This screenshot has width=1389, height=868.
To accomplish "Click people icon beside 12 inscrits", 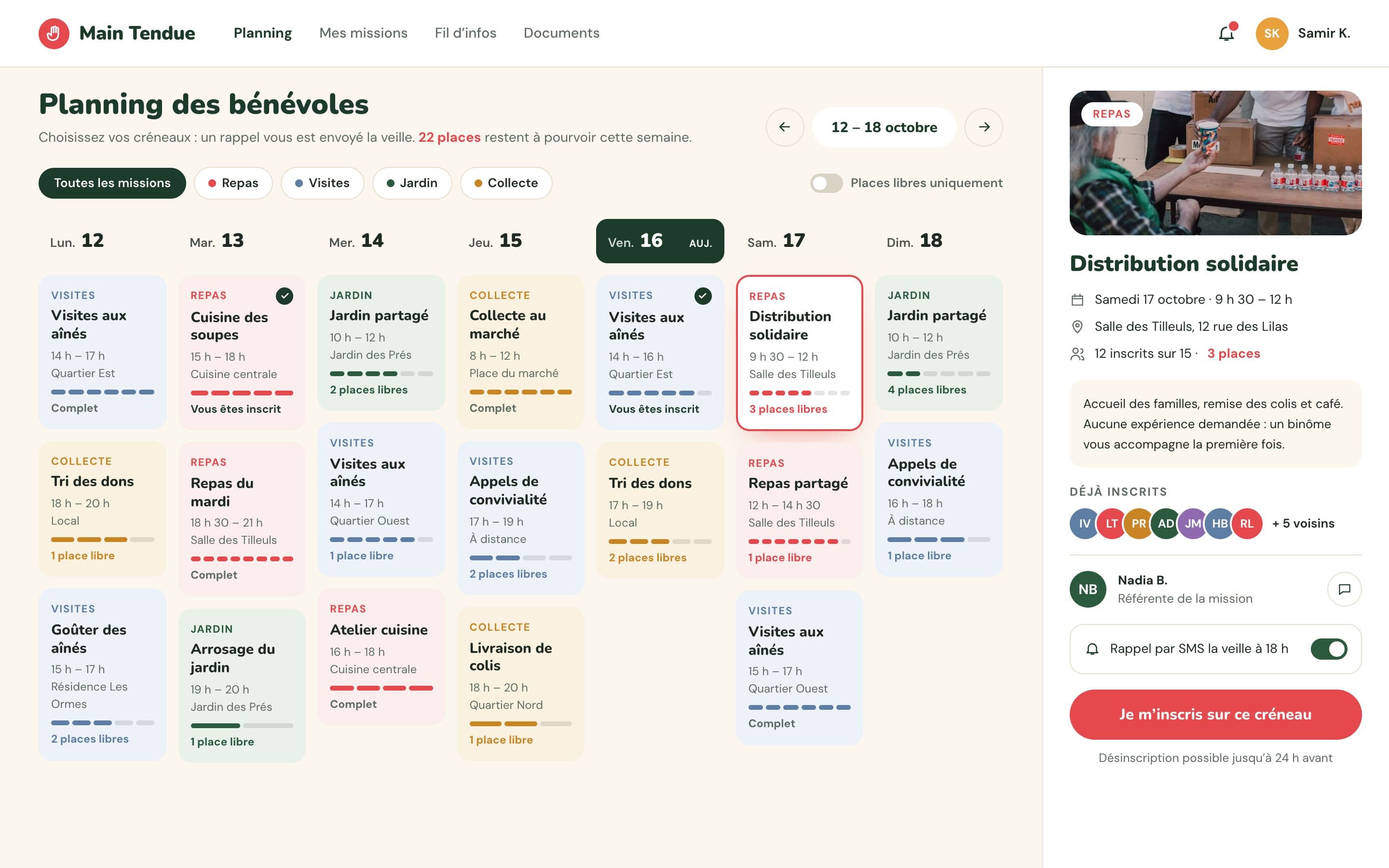I will click(x=1077, y=353).
